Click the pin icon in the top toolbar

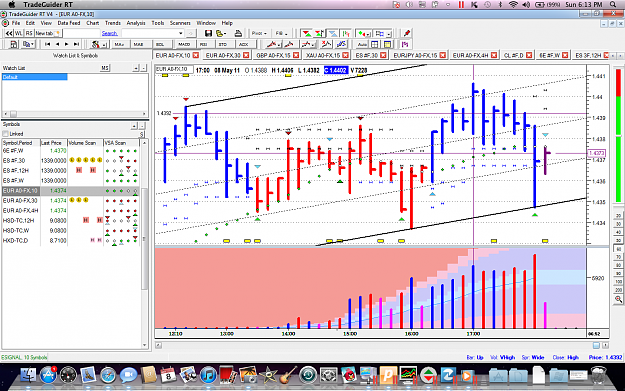pyautogui.click(x=406, y=33)
